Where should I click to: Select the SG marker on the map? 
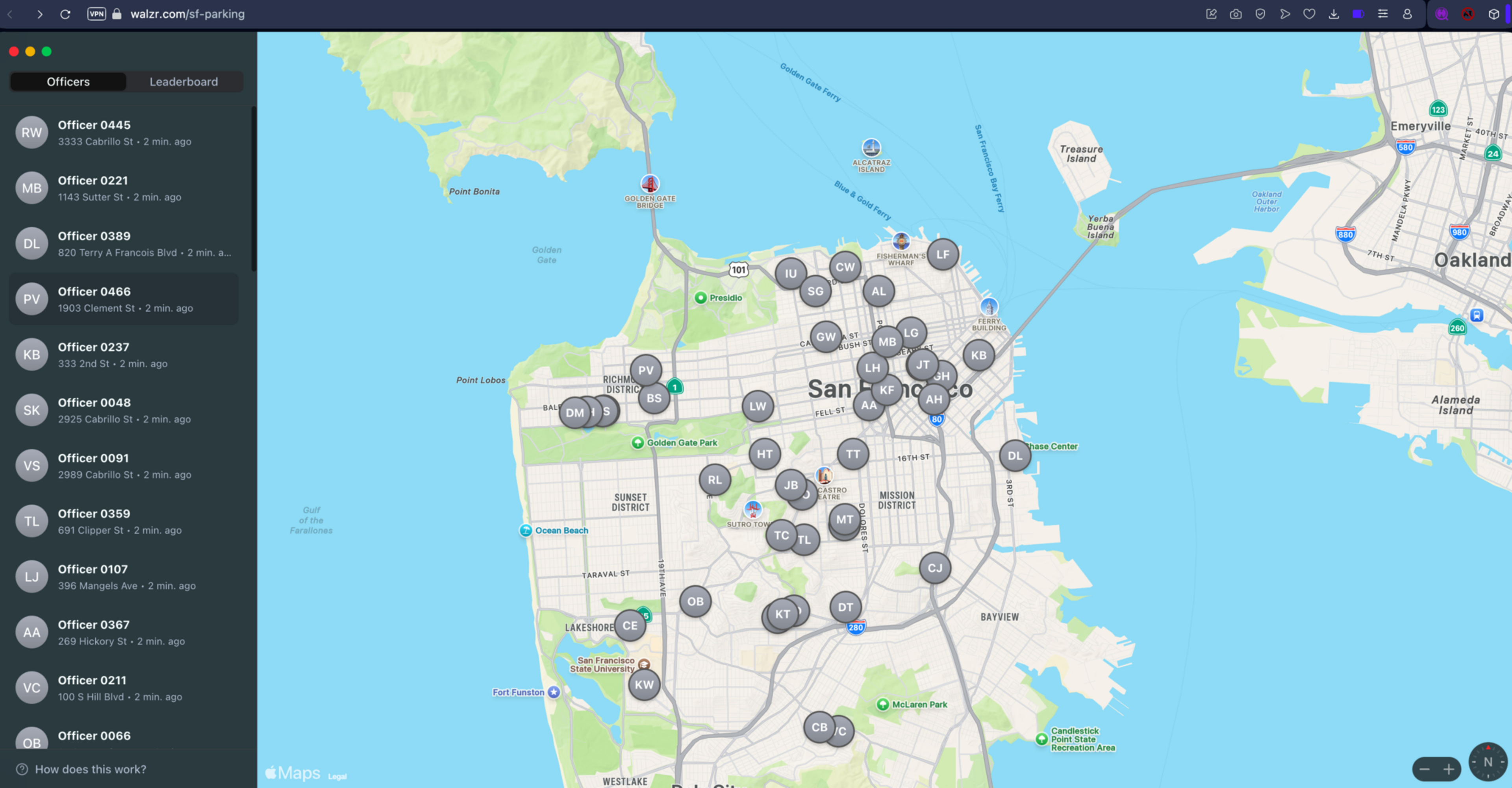(815, 291)
